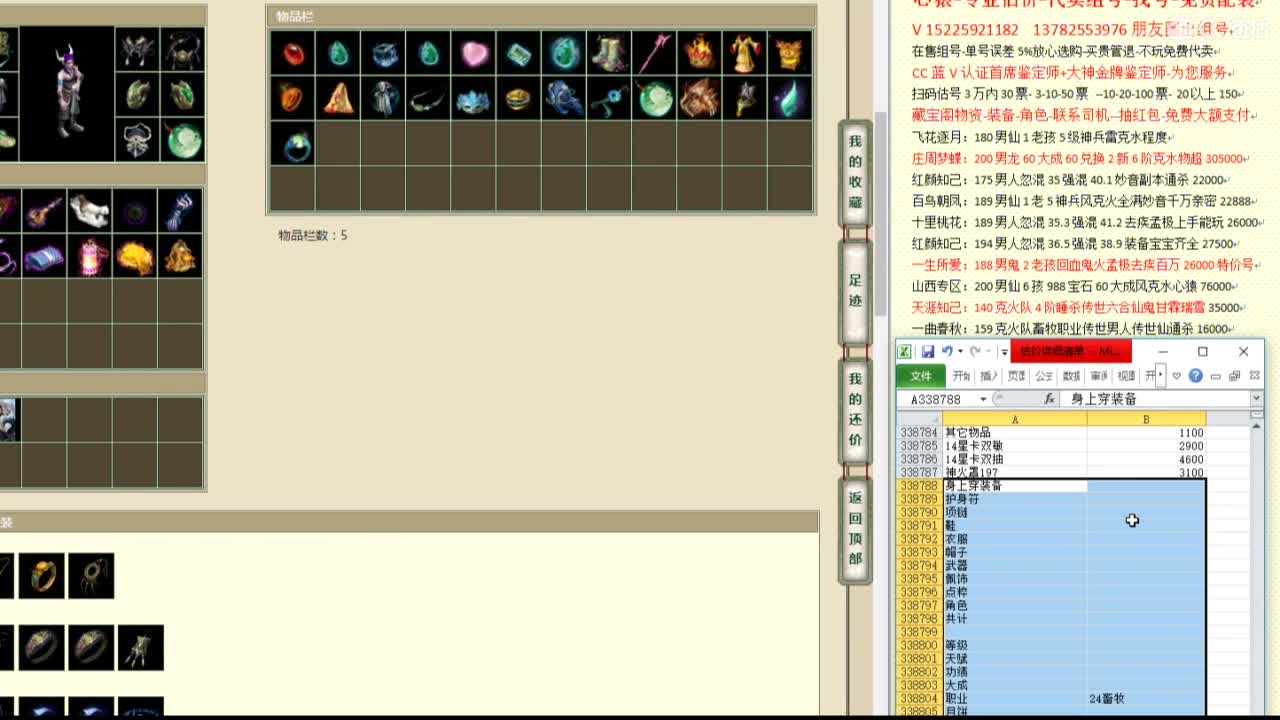1280x720 pixels.
Task: Choose the gold ring equipment icon
Action: click(x=42, y=576)
